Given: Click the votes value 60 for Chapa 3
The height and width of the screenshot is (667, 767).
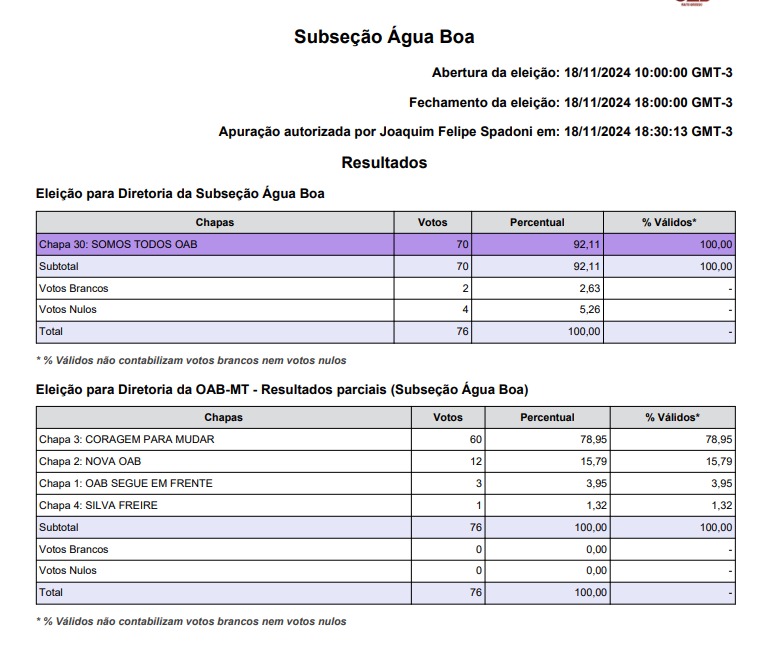Looking at the screenshot, I should pyautogui.click(x=475, y=440).
